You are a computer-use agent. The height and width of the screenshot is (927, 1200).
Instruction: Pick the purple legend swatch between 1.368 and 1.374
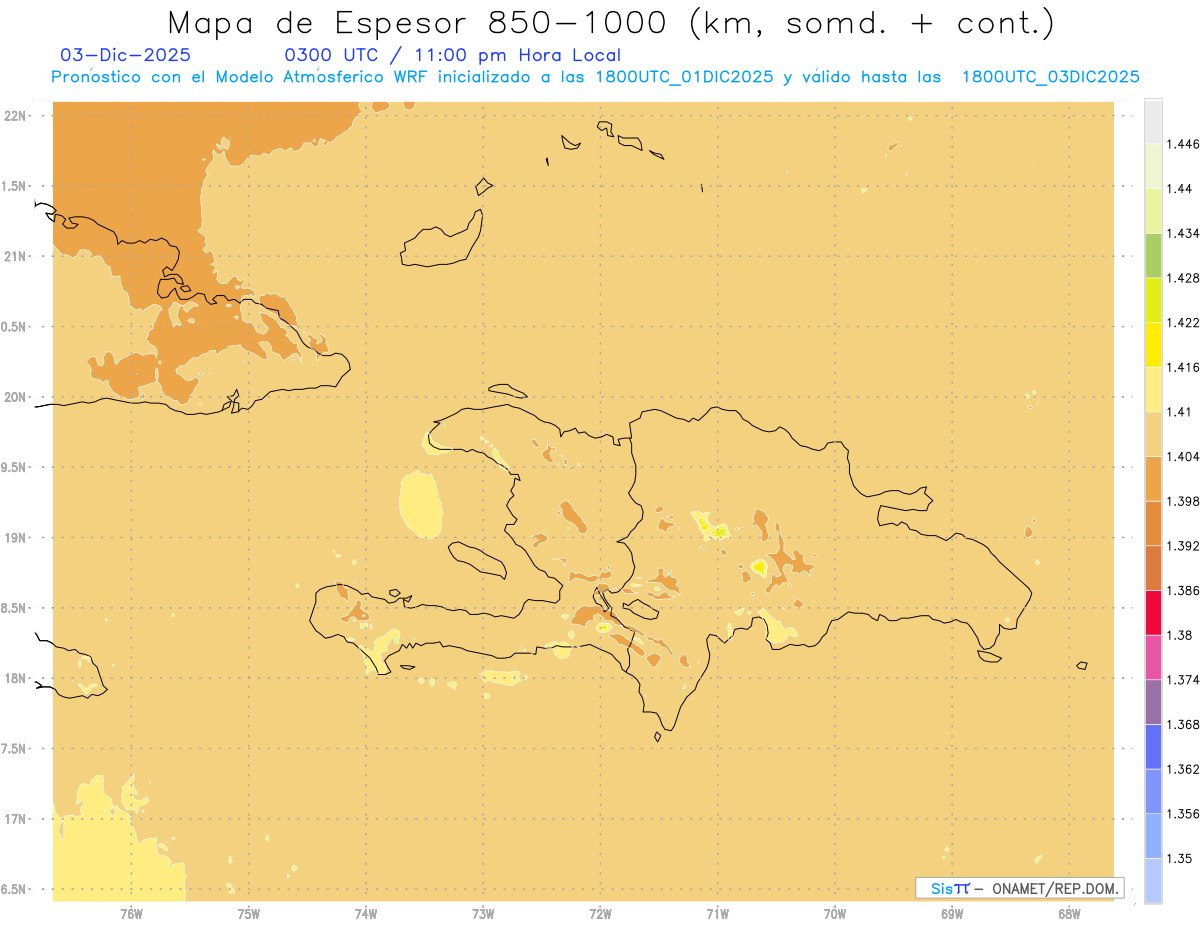(x=1153, y=702)
